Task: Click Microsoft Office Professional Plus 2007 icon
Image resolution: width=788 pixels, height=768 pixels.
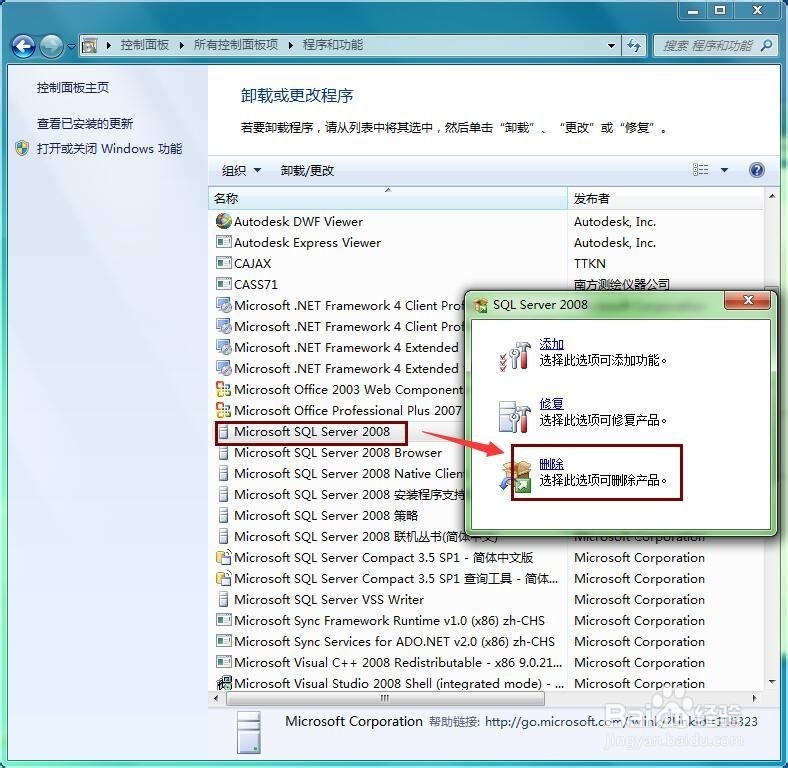Action: [x=224, y=410]
